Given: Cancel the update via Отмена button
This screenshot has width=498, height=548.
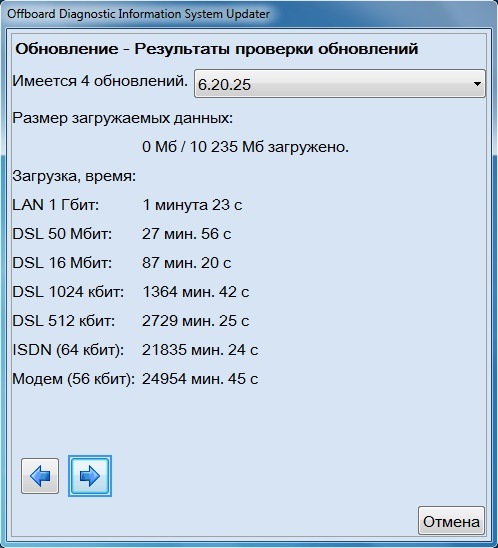Looking at the screenshot, I should [451, 522].
